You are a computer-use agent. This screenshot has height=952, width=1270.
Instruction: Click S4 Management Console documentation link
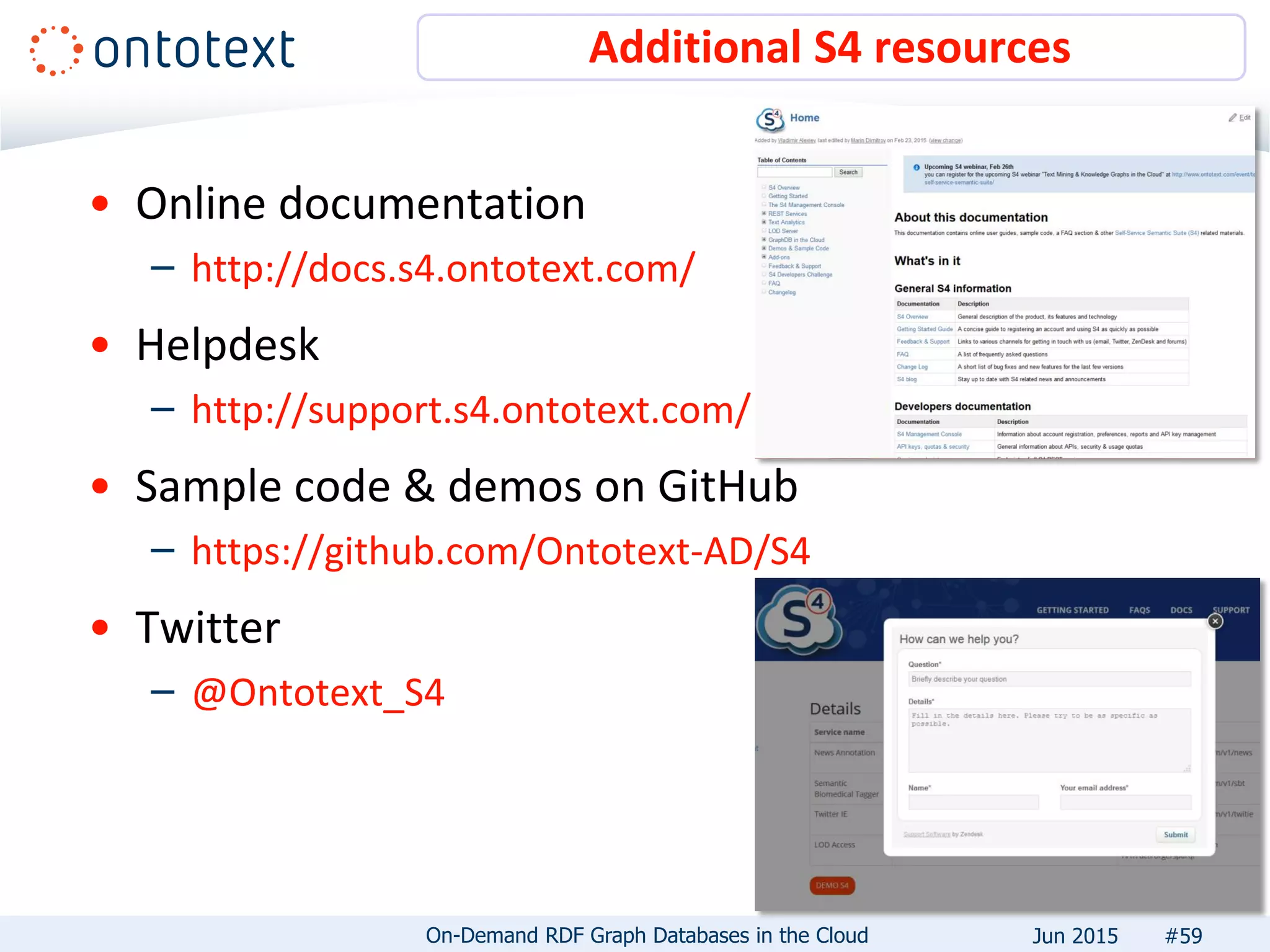(929, 434)
